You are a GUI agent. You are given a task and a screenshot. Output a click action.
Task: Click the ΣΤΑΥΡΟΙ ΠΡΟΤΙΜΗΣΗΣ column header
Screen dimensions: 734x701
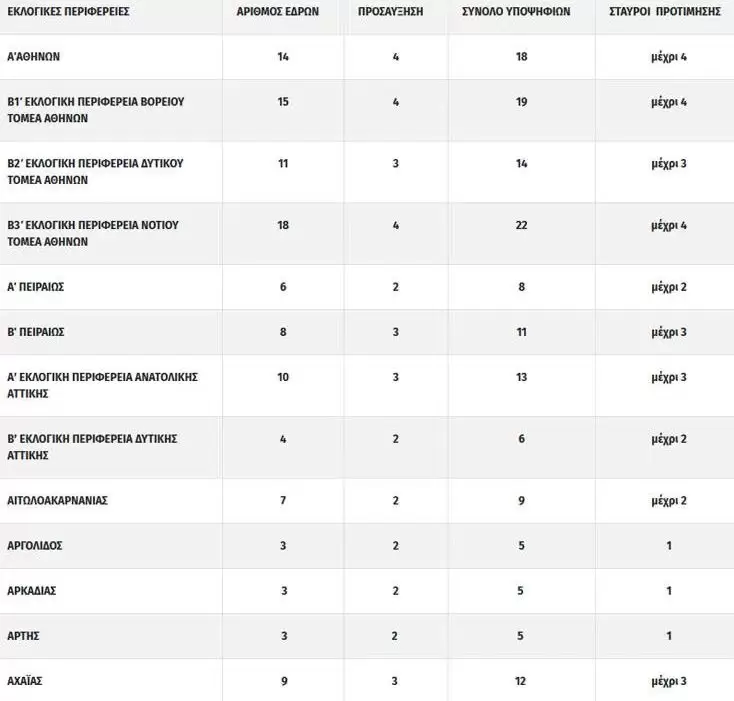665,12
